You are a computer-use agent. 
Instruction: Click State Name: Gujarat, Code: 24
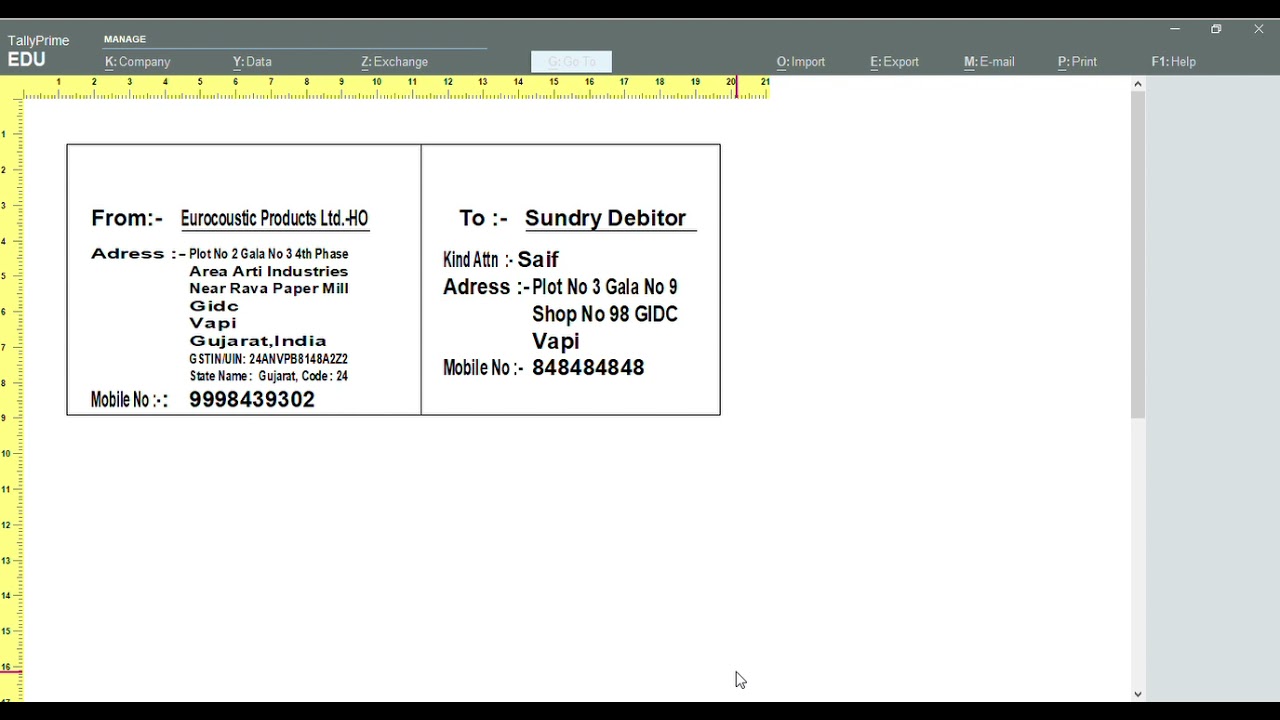pyautogui.click(x=268, y=376)
